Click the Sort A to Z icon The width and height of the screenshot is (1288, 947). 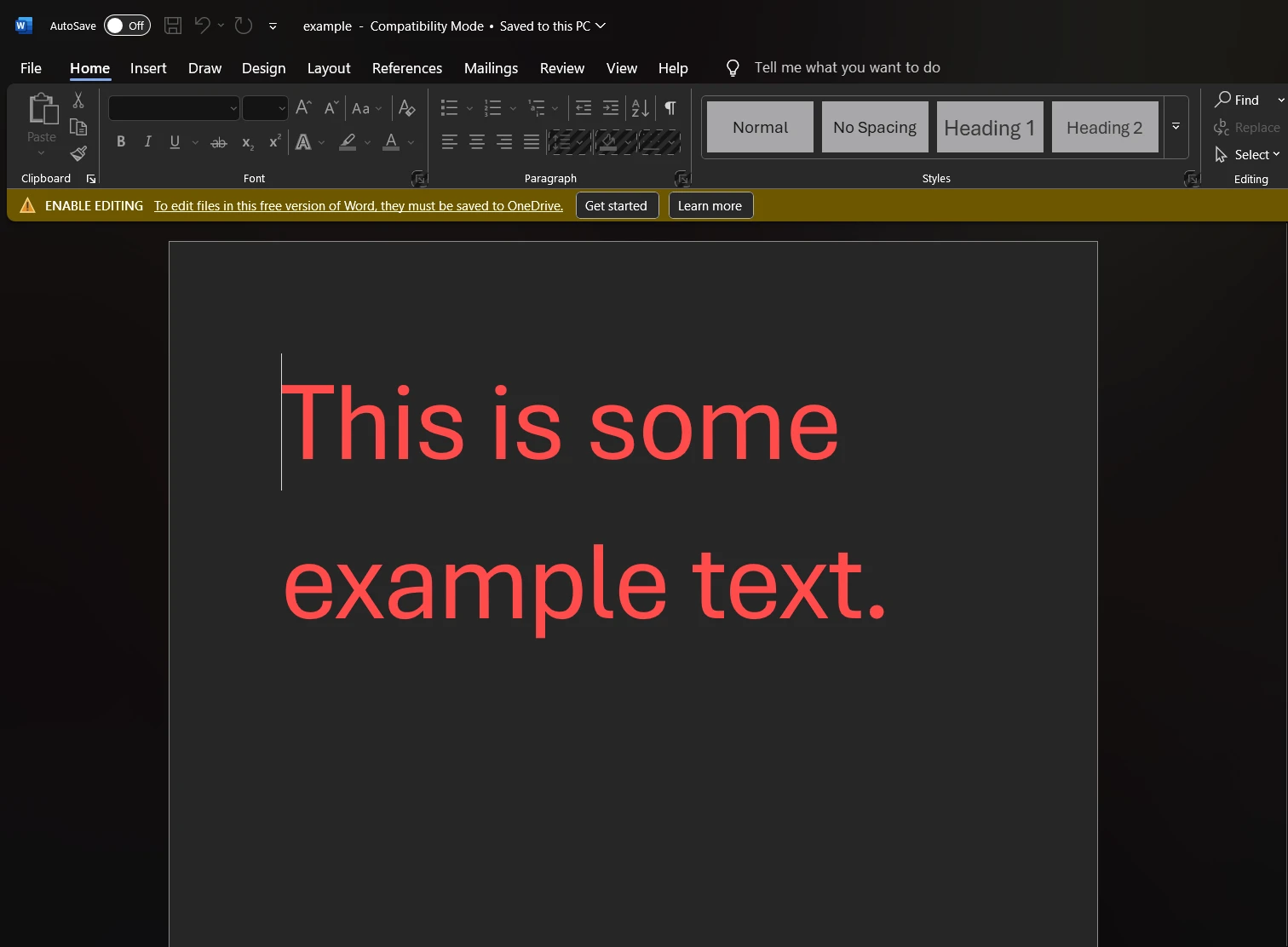(641, 108)
